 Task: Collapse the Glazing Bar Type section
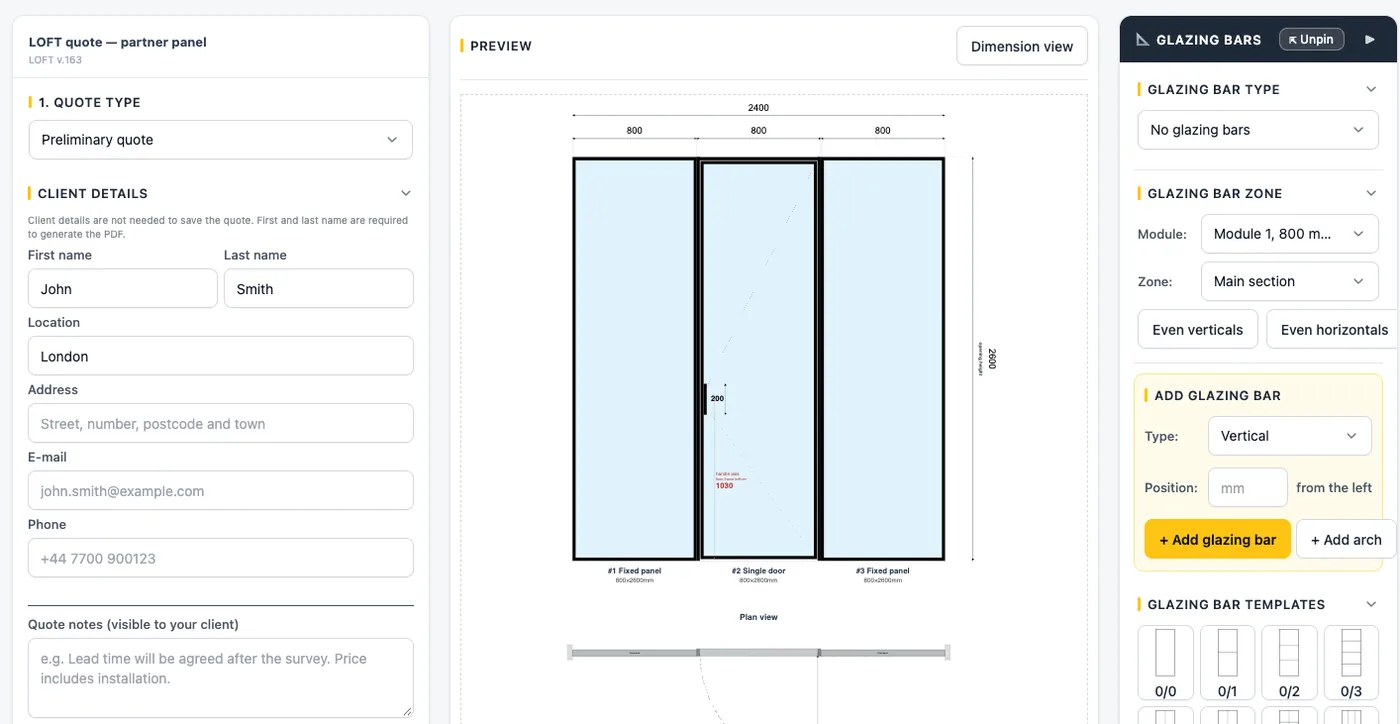pyautogui.click(x=1371, y=89)
